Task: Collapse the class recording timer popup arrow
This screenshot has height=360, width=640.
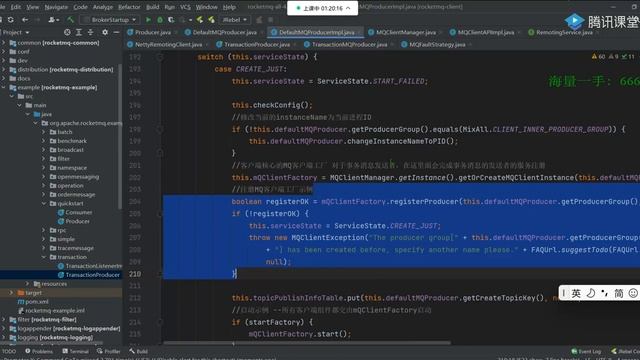Action: tap(348, 8)
